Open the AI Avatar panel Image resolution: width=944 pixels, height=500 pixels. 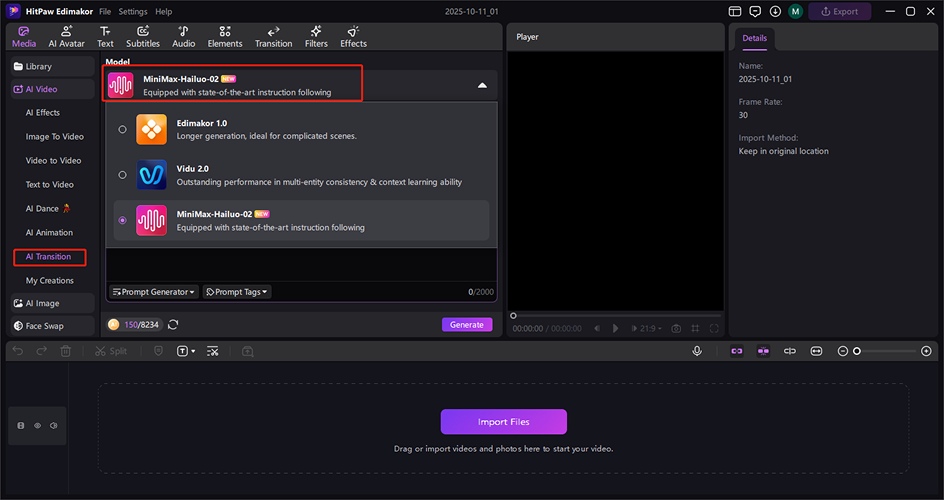click(x=67, y=36)
